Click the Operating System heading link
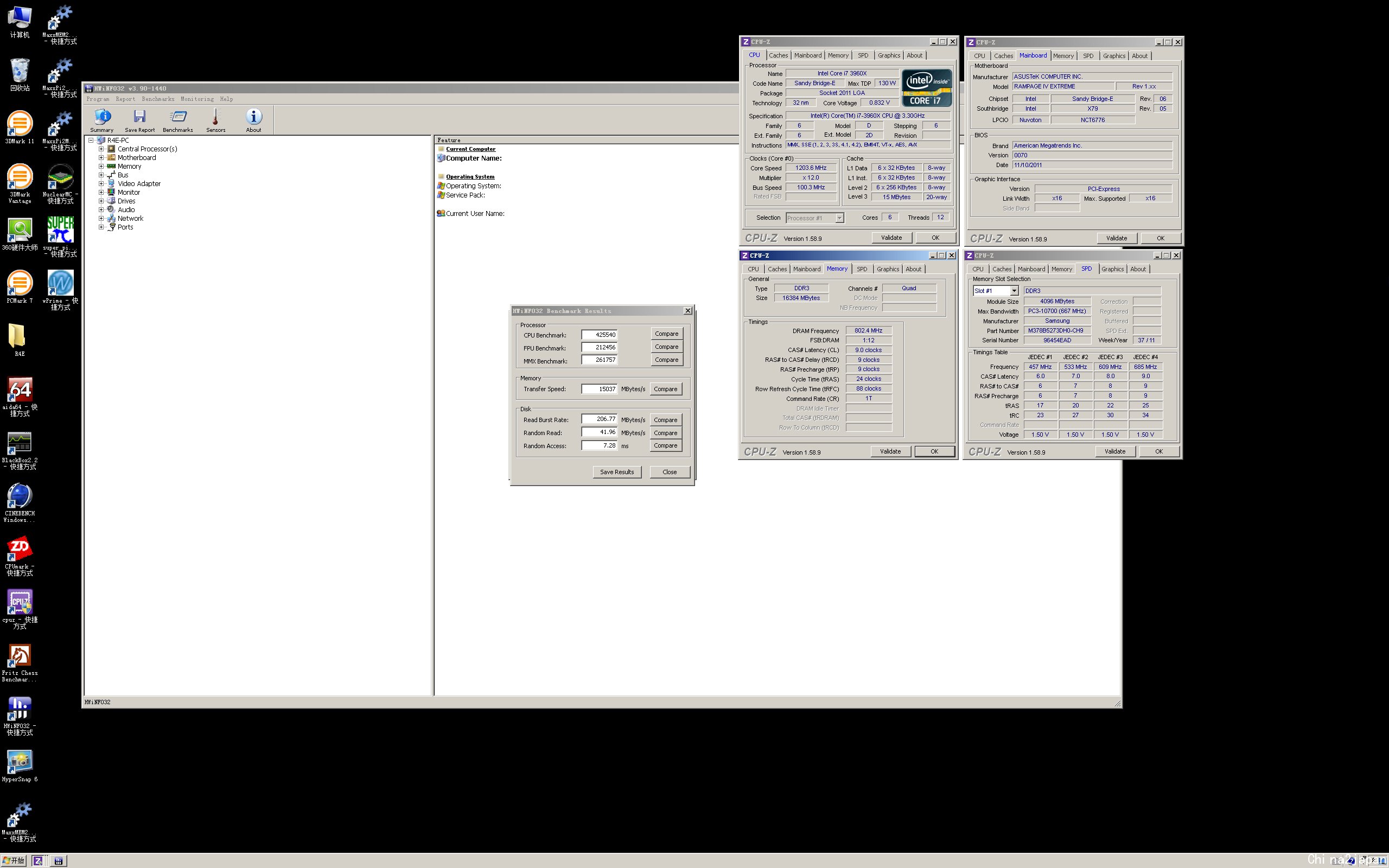Screen dimensions: 1389x868 coord(470,177)
